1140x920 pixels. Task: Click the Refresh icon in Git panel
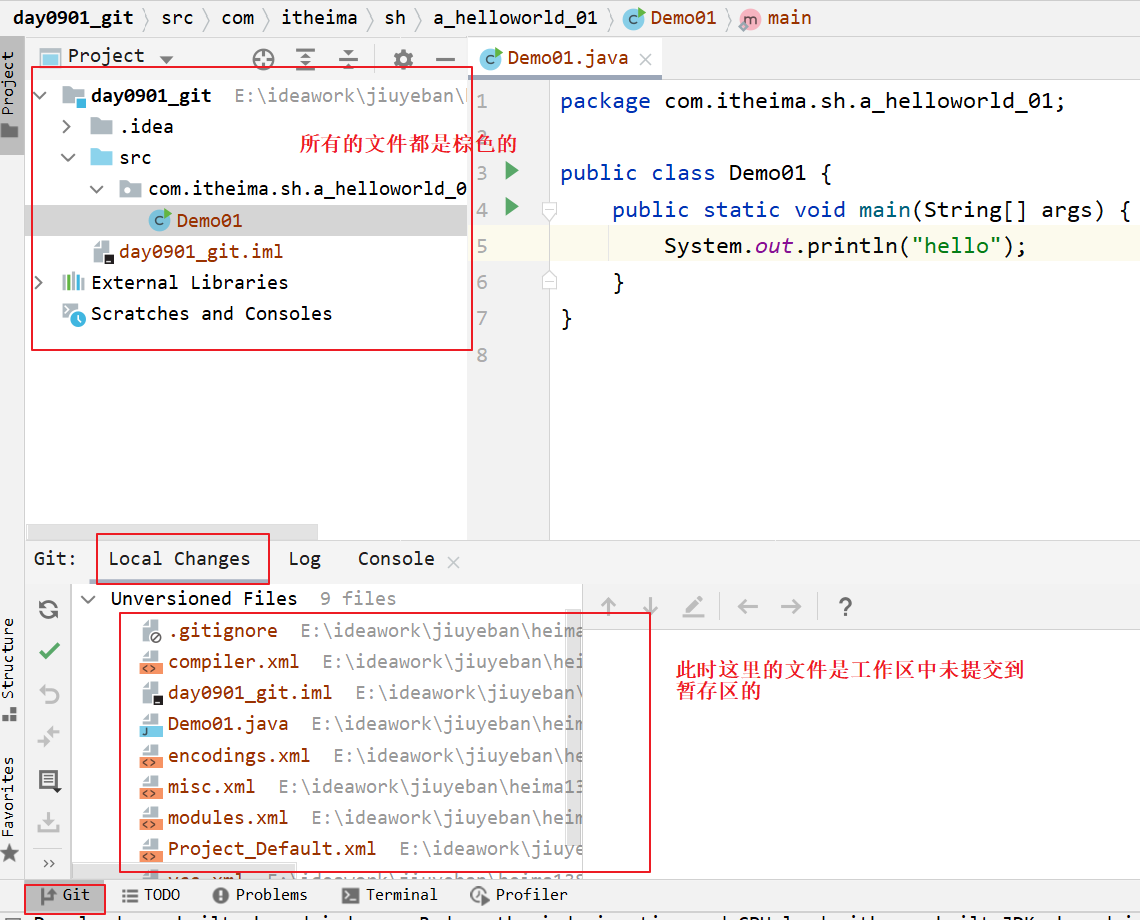pos(48,610)
